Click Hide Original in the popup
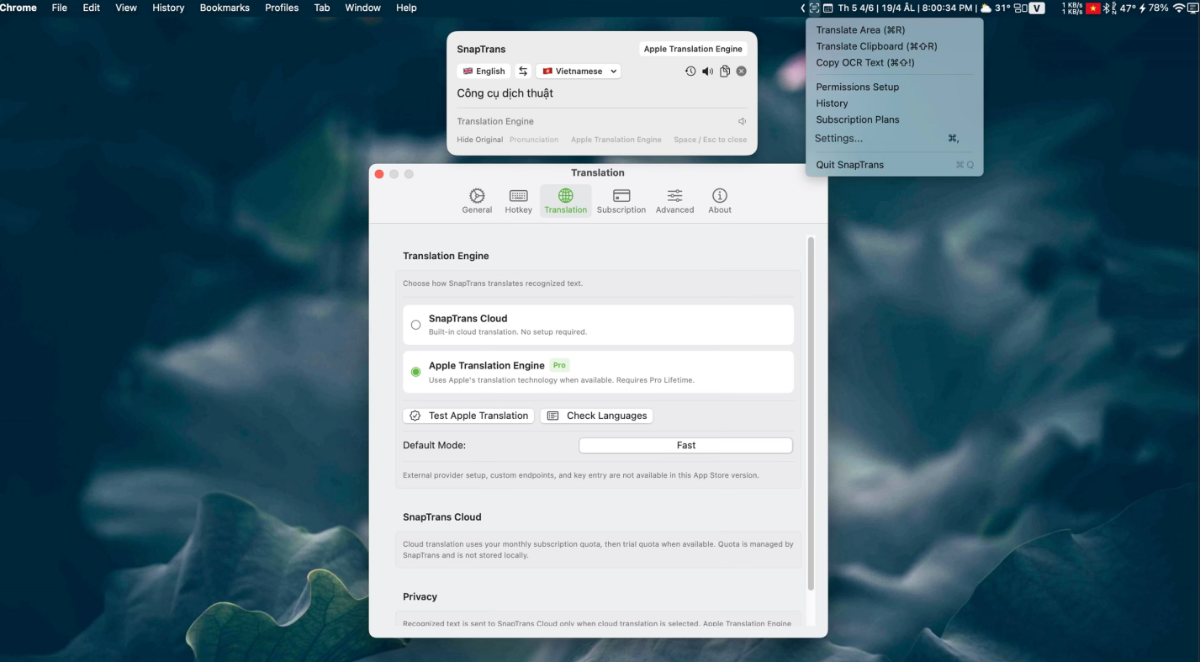1200x662 pixels. (480, 140)
